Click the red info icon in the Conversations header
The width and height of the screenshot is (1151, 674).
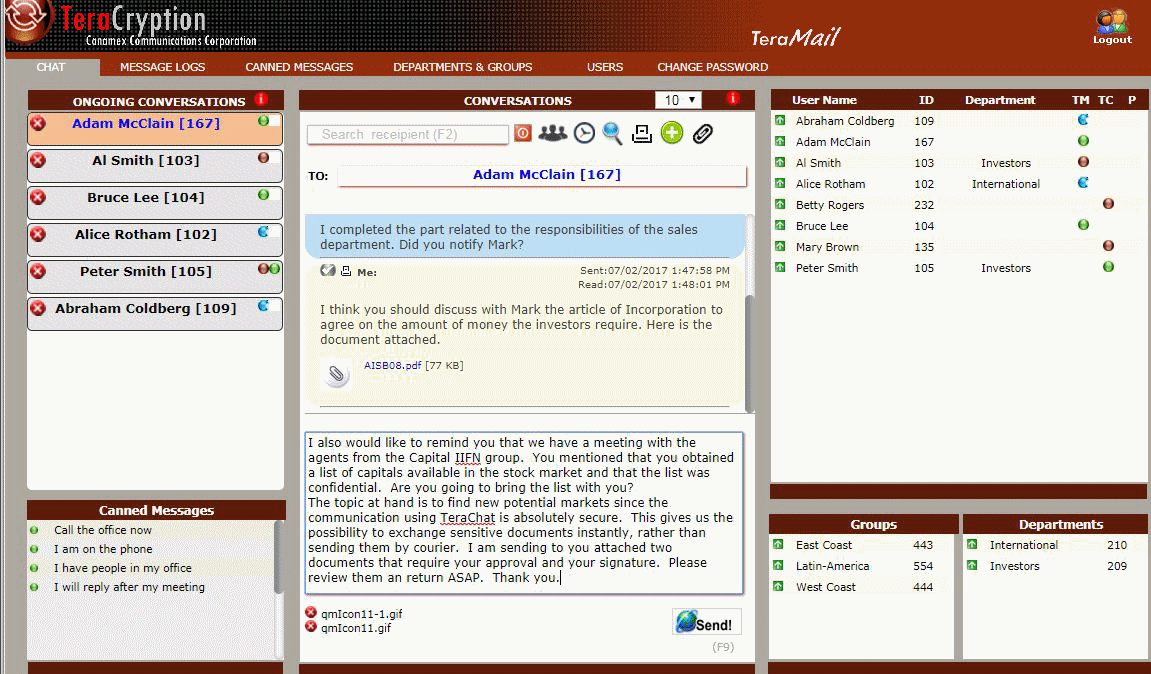tap(732, 98)
